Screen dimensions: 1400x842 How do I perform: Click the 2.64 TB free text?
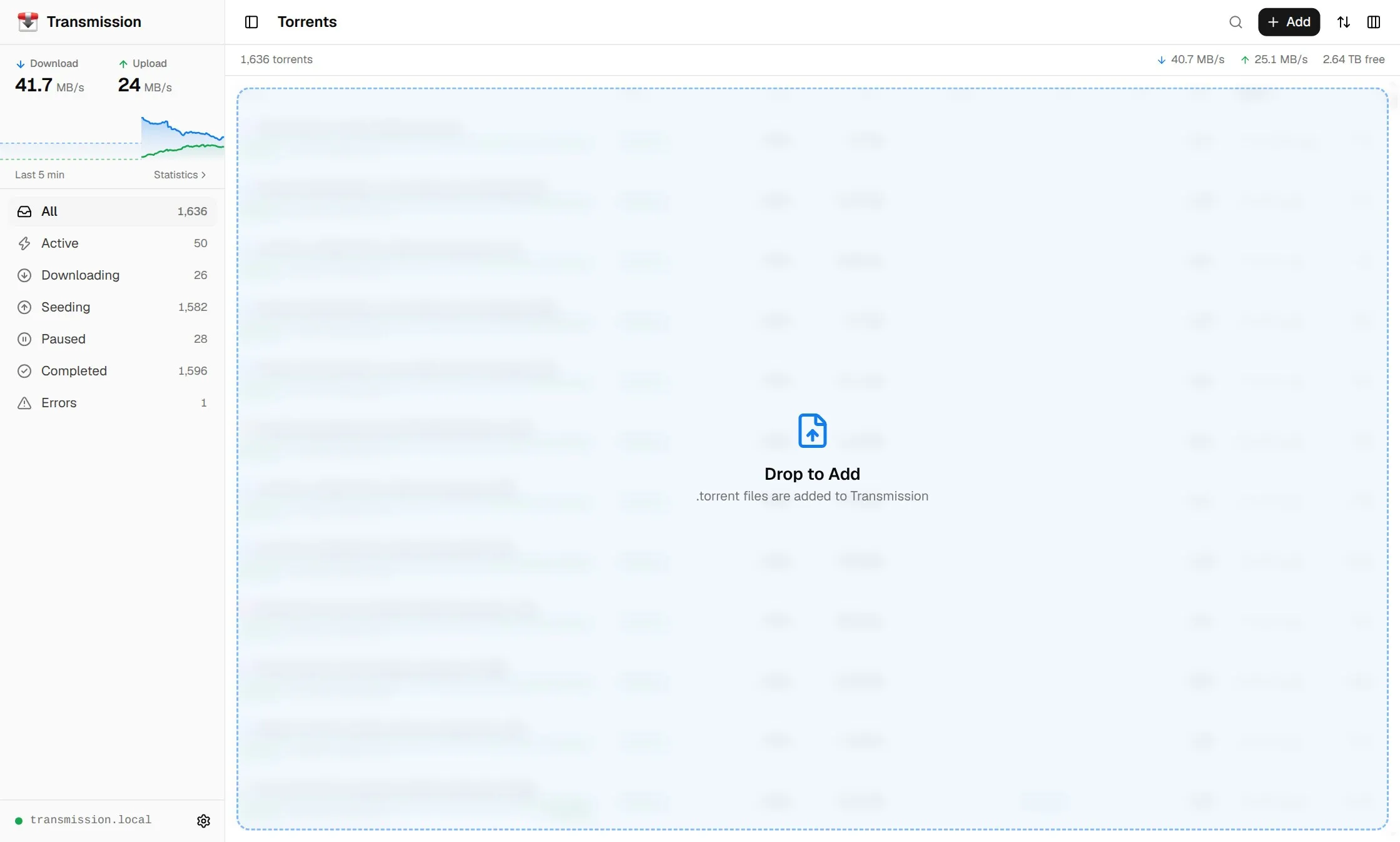tap(1354, 59)
